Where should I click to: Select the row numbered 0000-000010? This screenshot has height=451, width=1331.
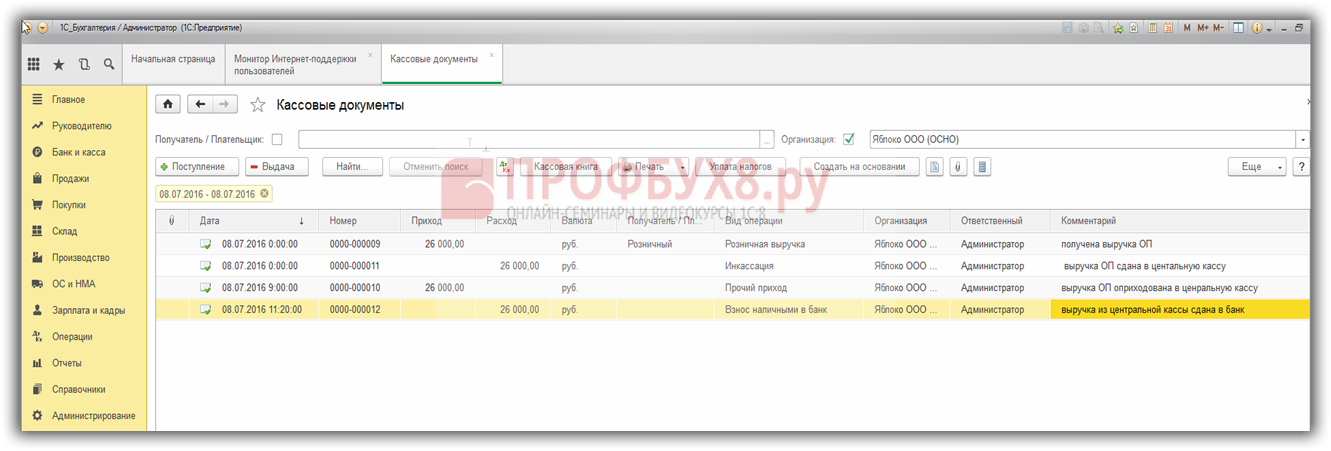(x=732, y=288)
